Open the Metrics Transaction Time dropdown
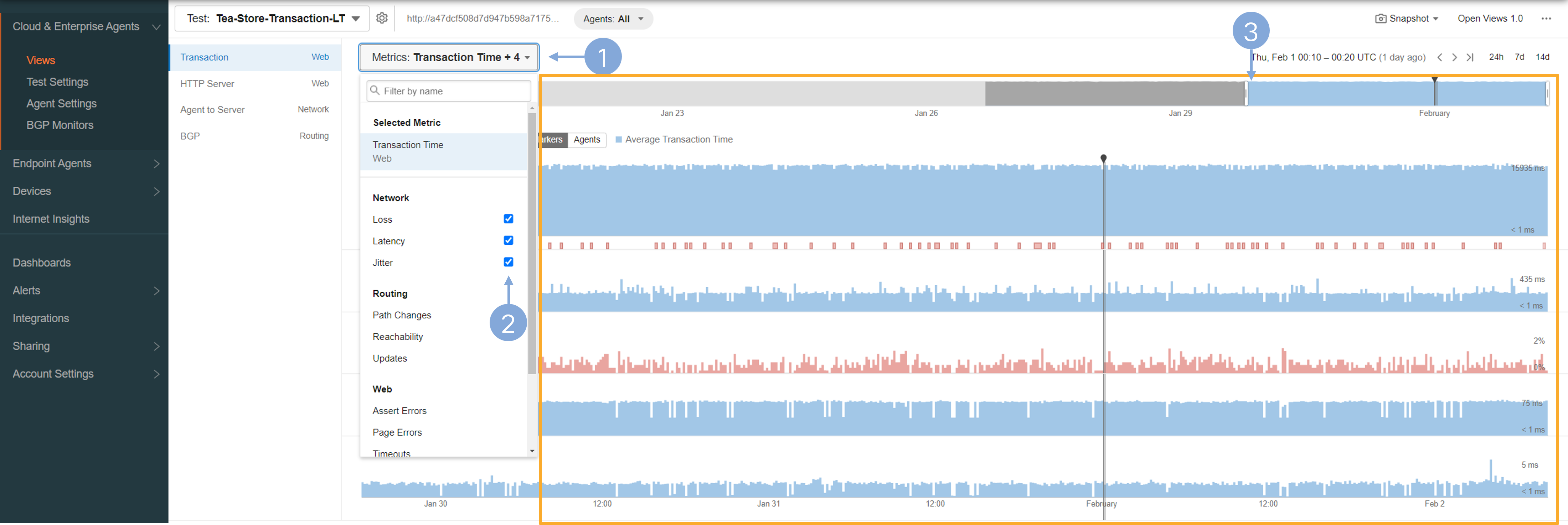Screen dimensions: 1568x525 tap(449, 57)
